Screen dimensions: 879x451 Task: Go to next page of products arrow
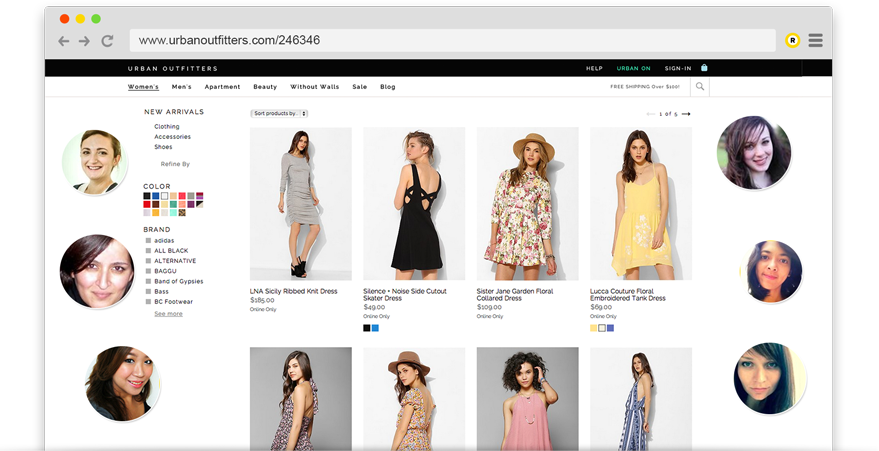point(686,114)
